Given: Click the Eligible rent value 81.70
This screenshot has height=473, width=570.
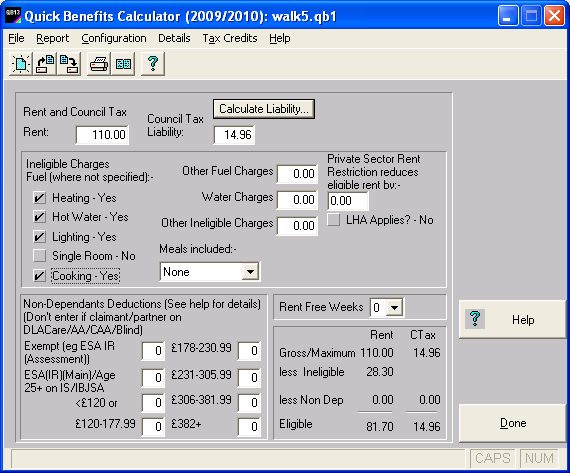Looking at the screenshot, I should pyautogui.click(x=380, y=426).
